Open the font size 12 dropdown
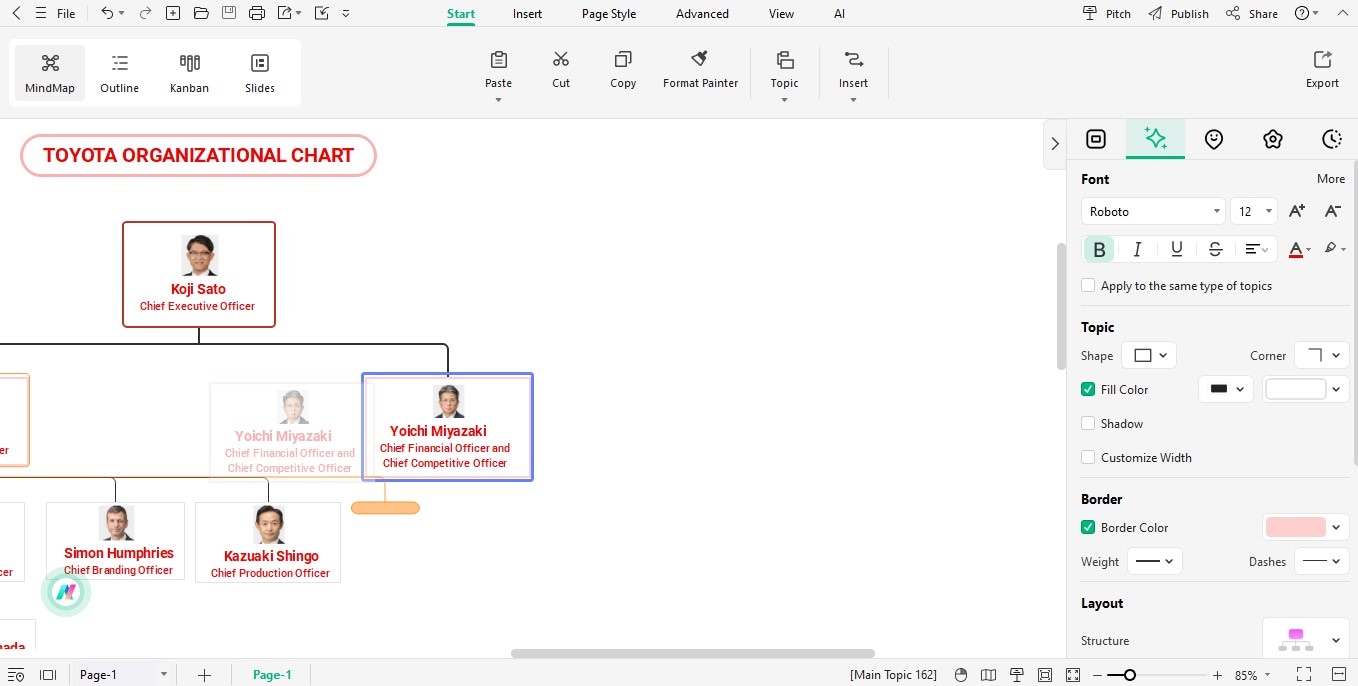1358x686 pixels. click(x=1254, y=211)
